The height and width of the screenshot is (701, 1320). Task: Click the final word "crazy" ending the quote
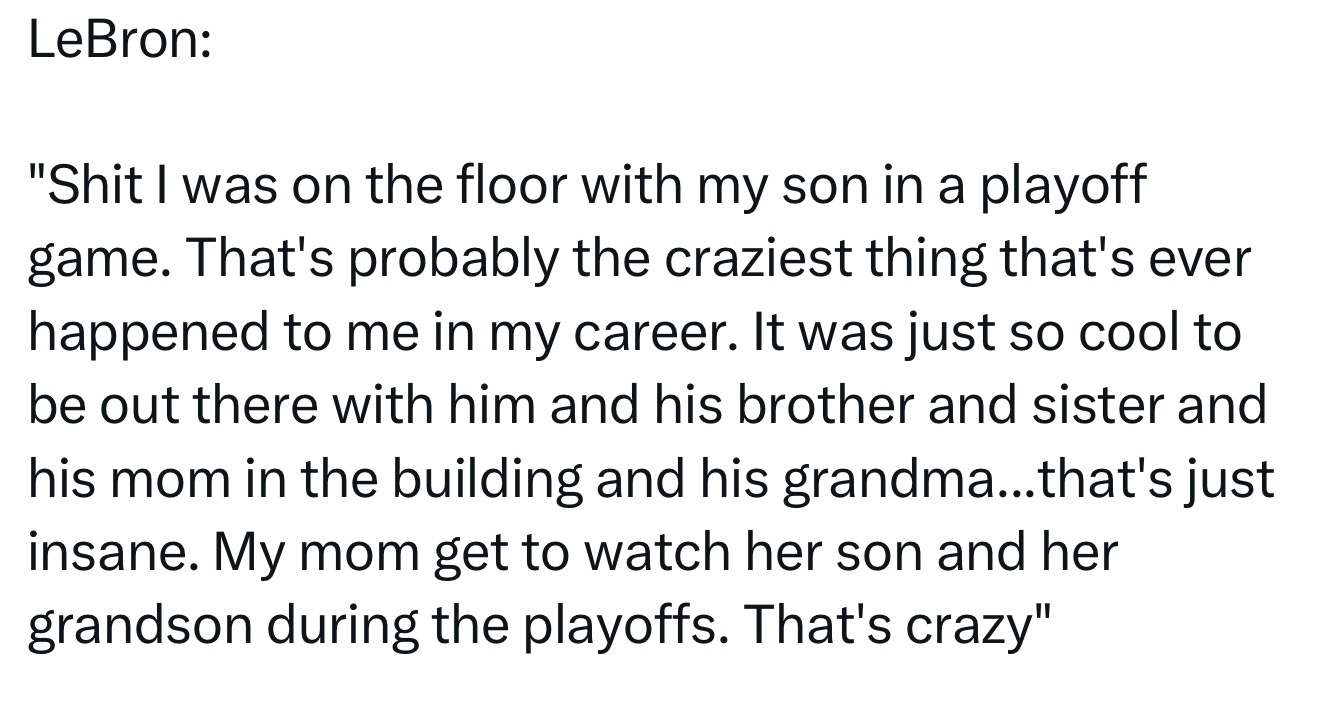coord(973,624)
